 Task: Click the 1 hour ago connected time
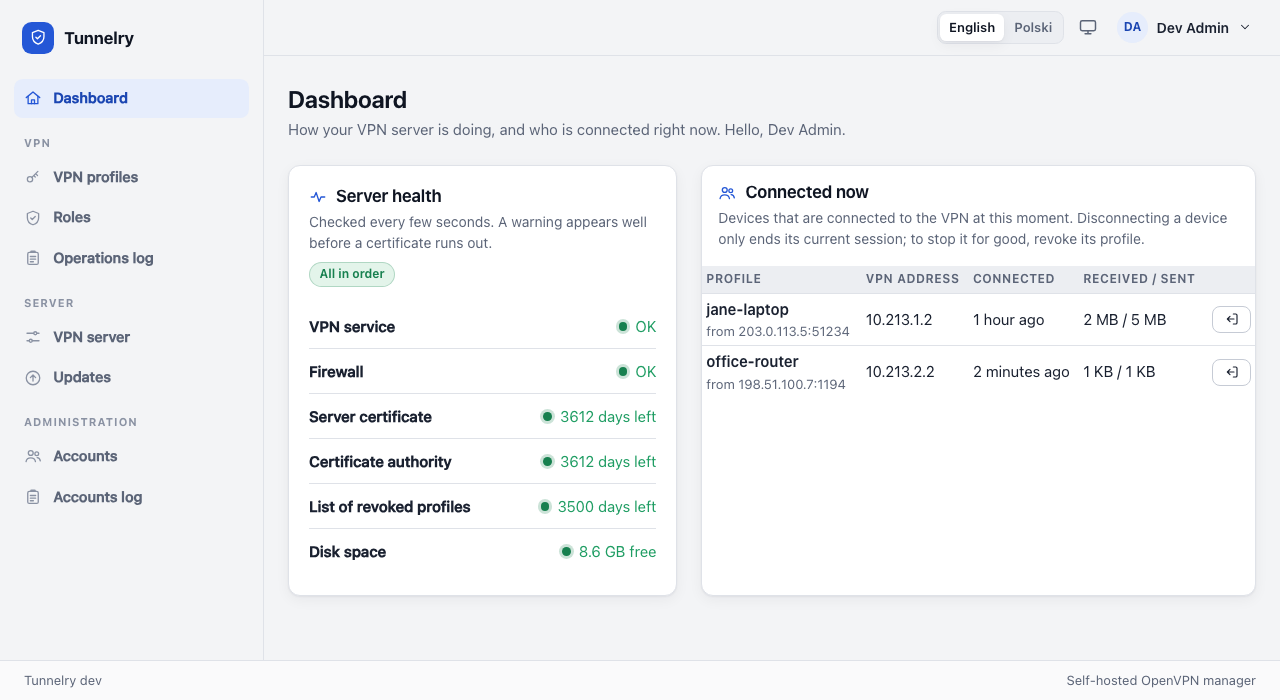[1008, 320]
